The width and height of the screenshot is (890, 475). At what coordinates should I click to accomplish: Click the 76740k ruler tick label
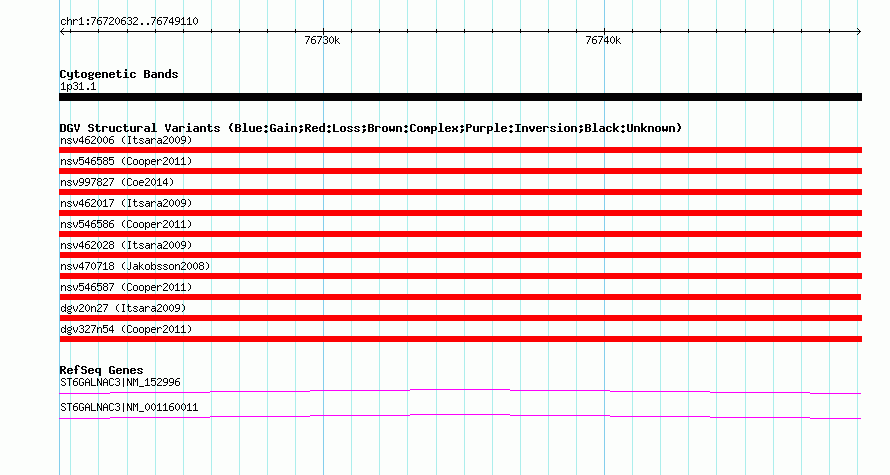tap(603, 40)
